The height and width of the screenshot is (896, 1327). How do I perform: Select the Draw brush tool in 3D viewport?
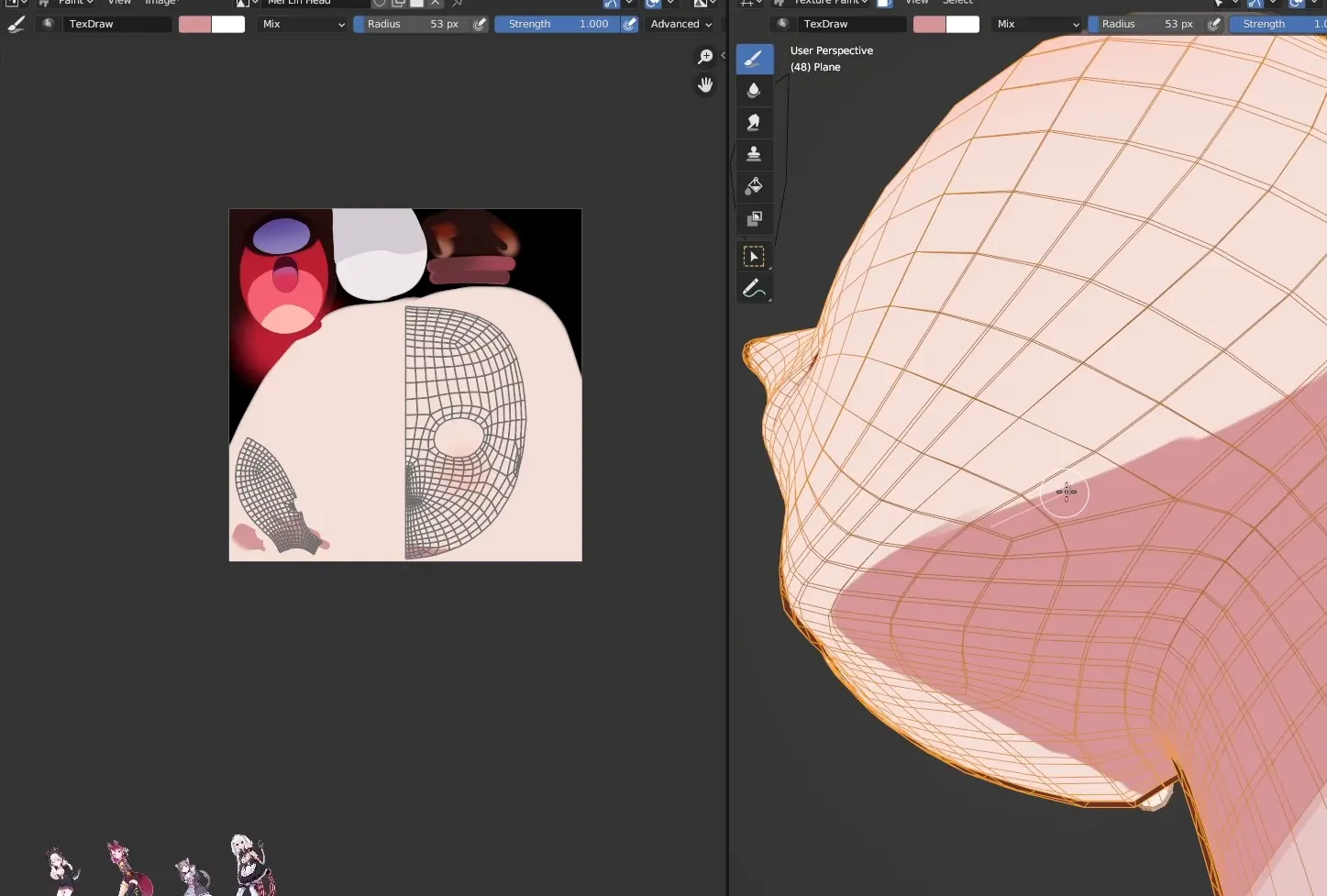tap(754, 59)
